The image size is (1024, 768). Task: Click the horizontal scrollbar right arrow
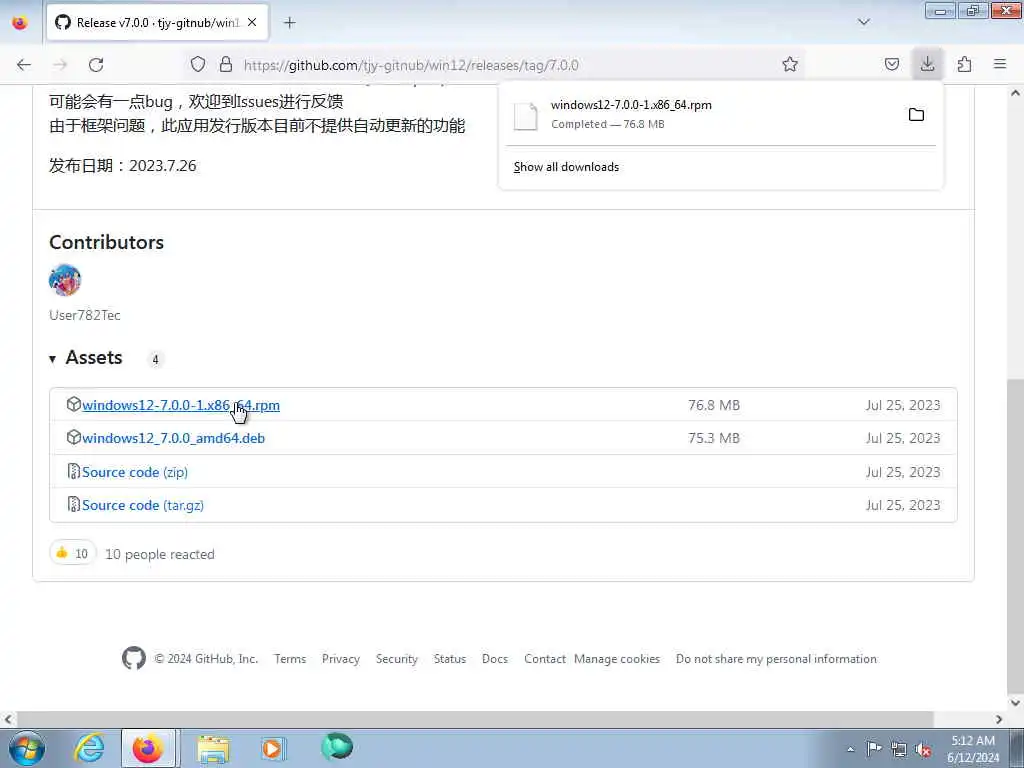pos(999,719)
